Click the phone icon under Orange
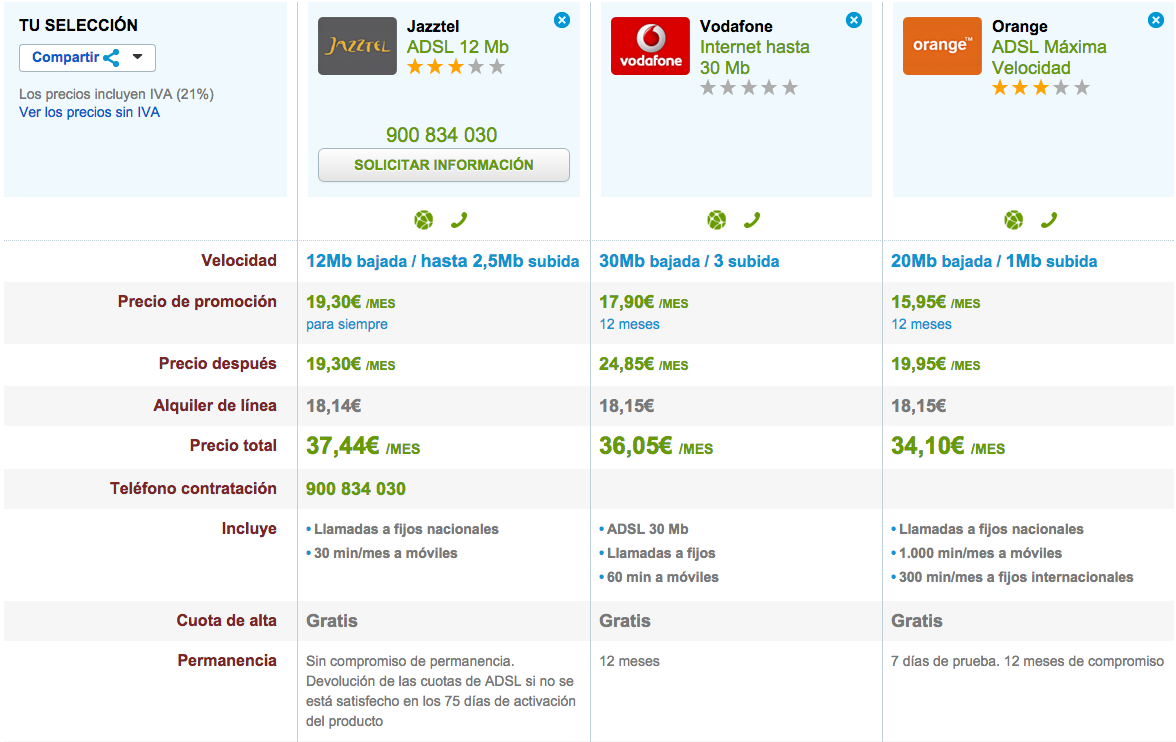Screen dimensions: 1176x742 [1048, 220]
